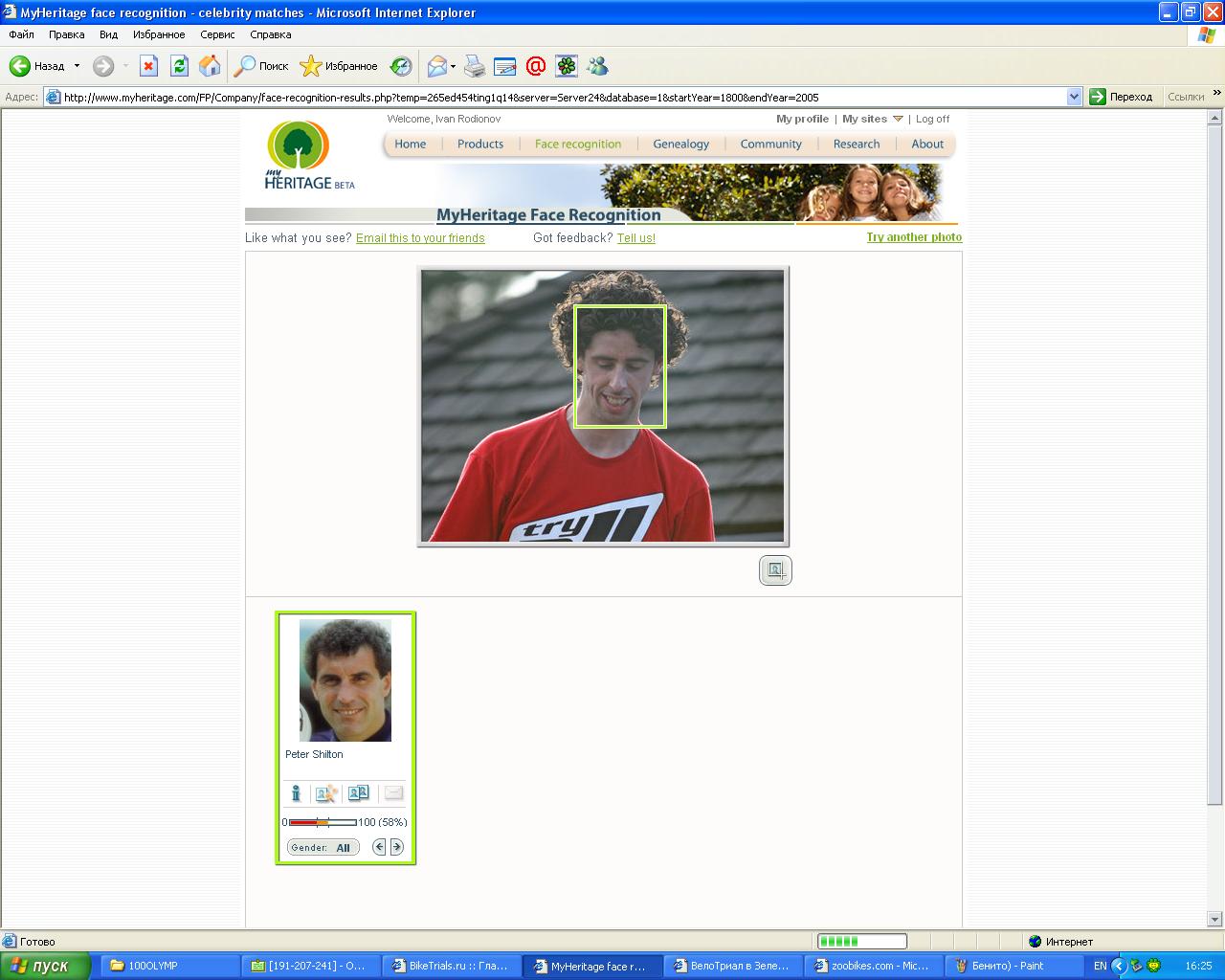Click the Print toolbar icon
This screenshot has height=980, width=1225.
(475, 66)
